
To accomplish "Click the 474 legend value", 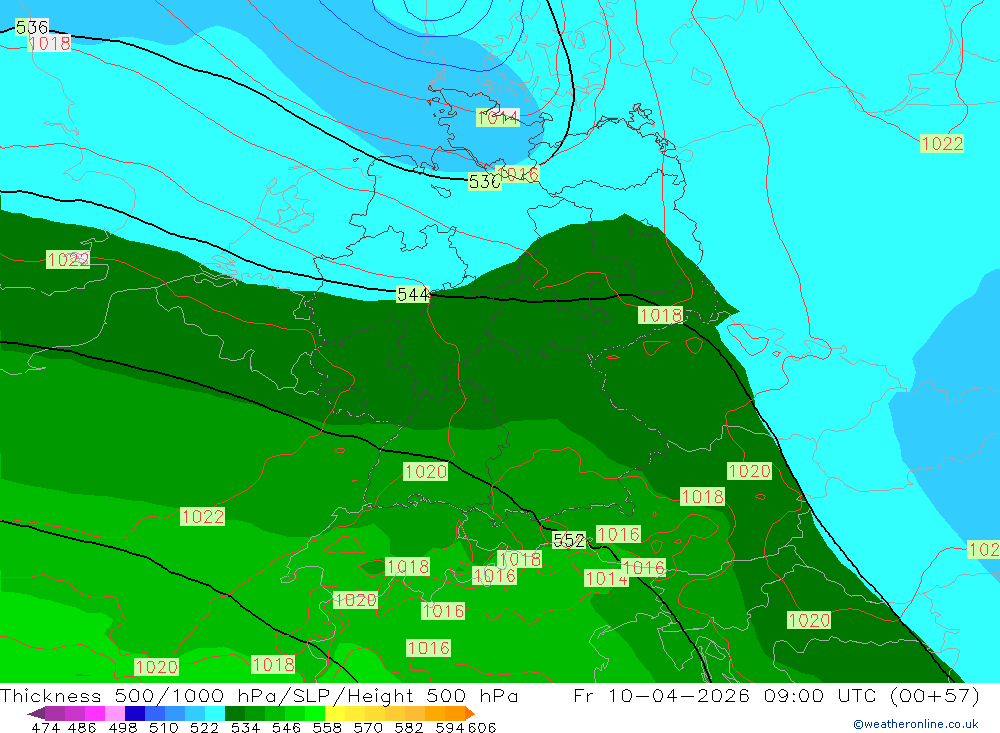I will tap(46, 727).
